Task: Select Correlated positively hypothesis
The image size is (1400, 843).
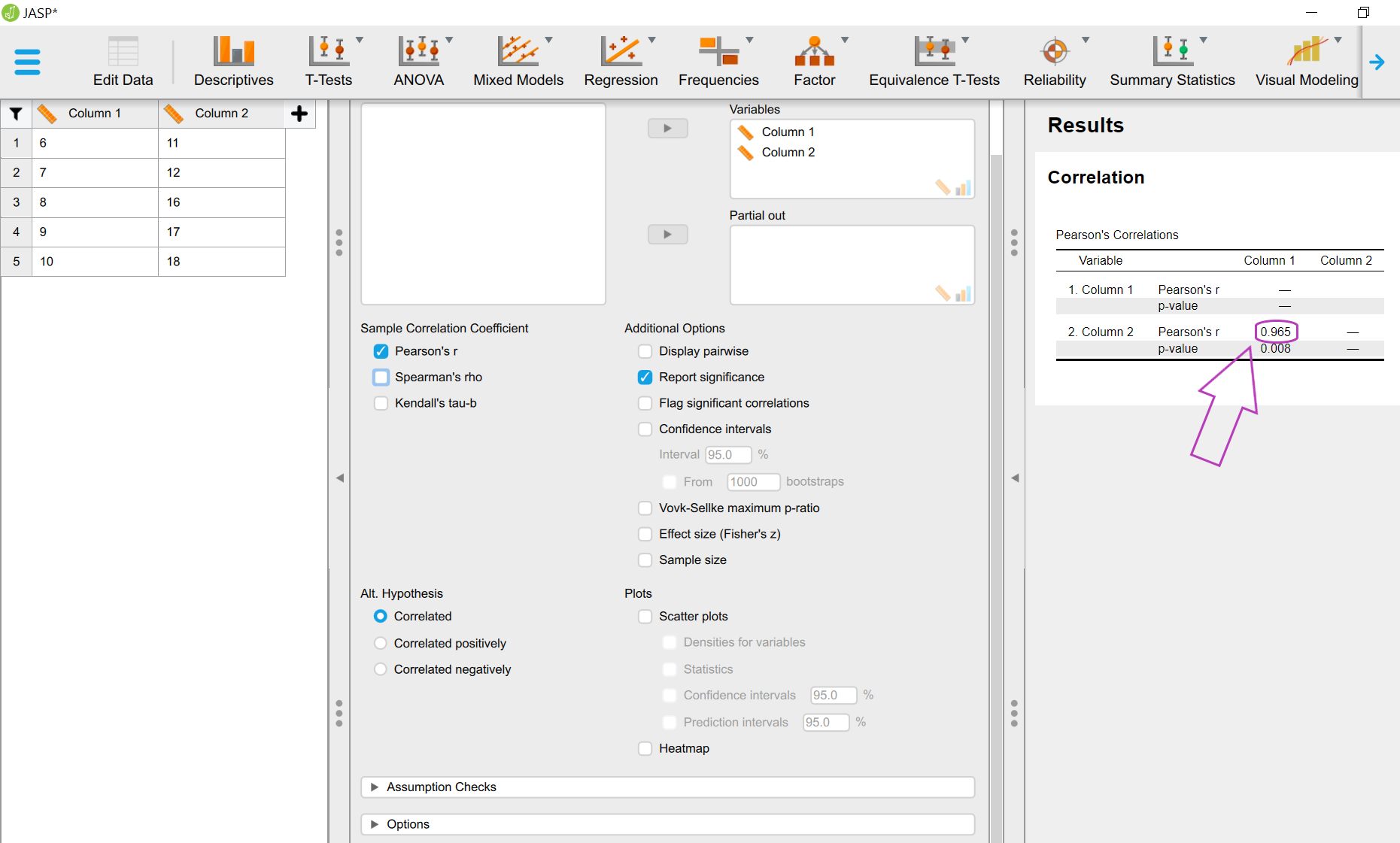Action: click(x=381, y=643)
